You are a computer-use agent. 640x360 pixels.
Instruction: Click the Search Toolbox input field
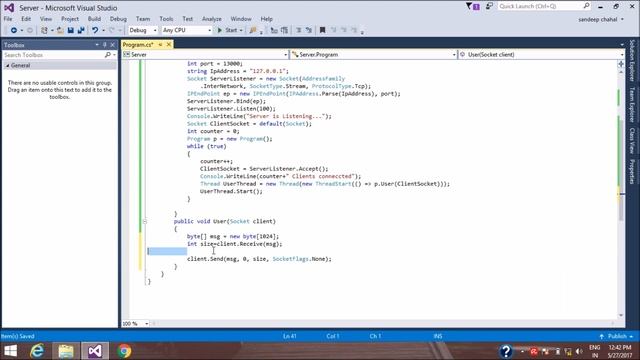click(53, 55)
